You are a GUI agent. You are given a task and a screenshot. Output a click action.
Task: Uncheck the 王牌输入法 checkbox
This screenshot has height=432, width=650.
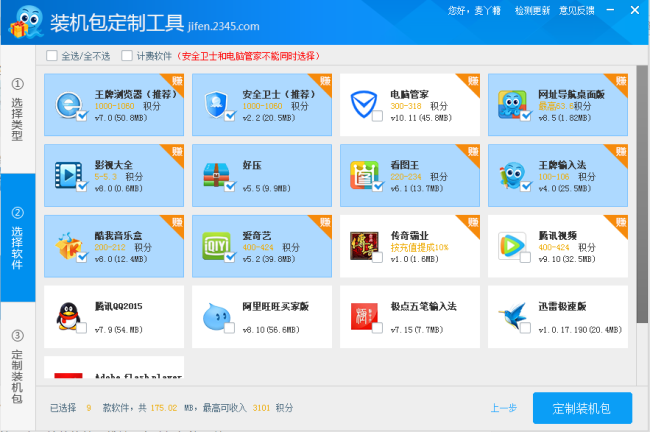pyautogui.click(x=526, y=186)
